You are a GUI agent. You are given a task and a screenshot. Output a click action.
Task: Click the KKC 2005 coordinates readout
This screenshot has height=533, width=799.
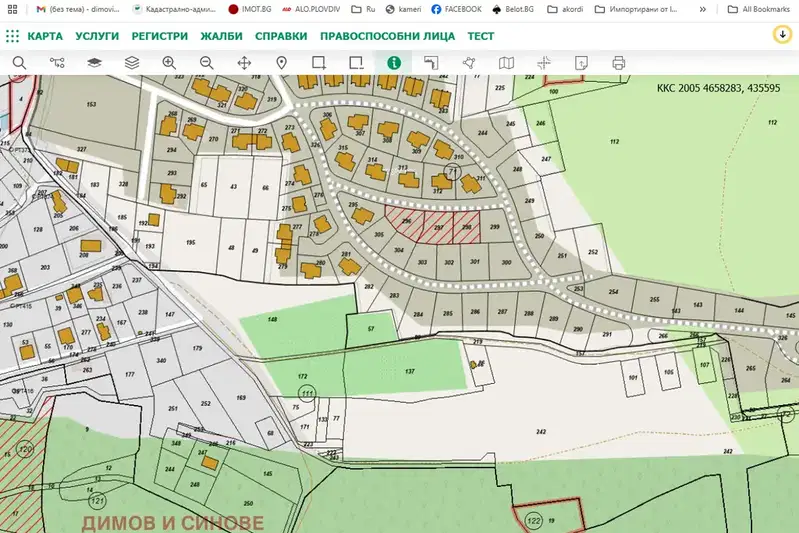tap(718, 88)
